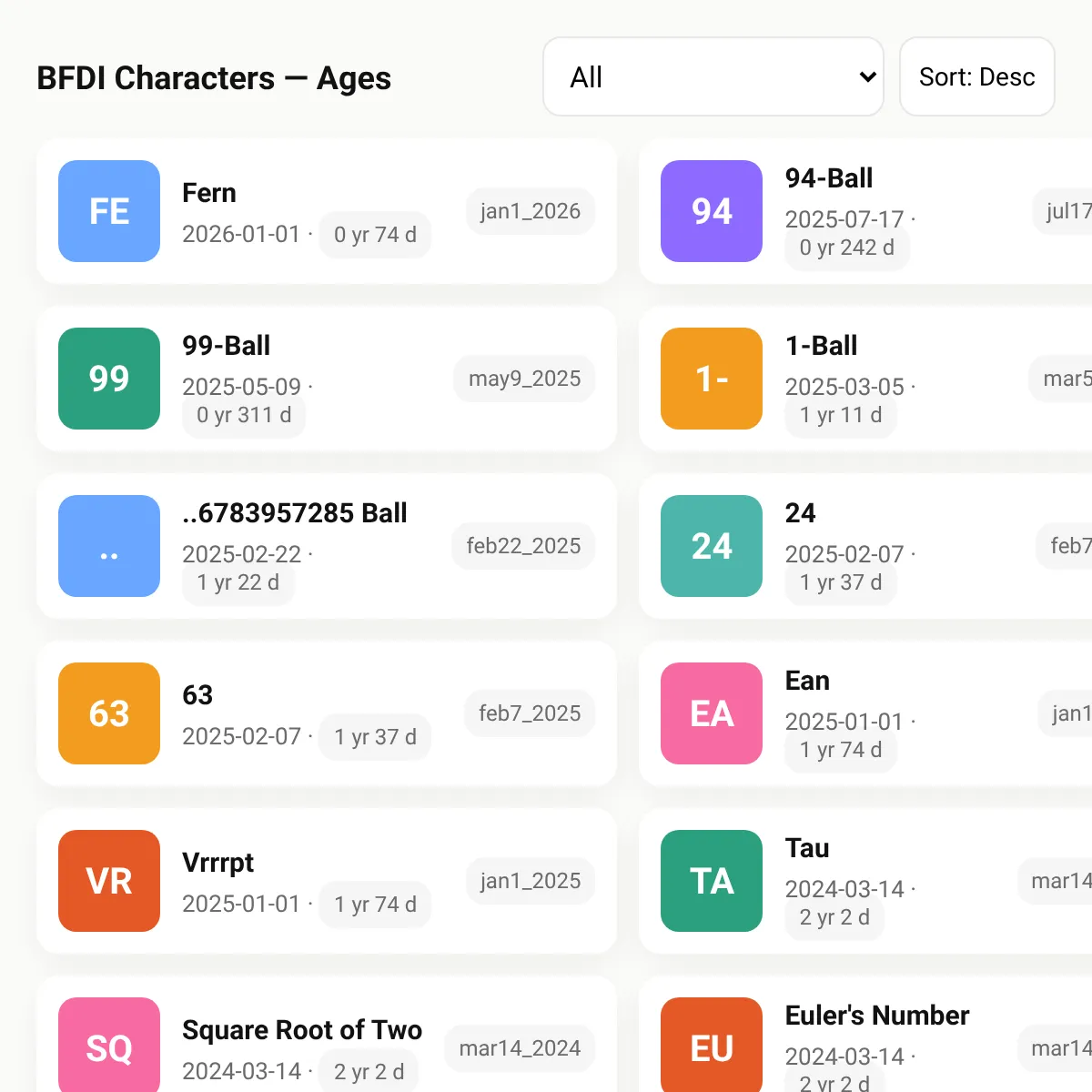
Task: Click the date 2026-01-01 on Fern
Action: (x=241, y=235)
